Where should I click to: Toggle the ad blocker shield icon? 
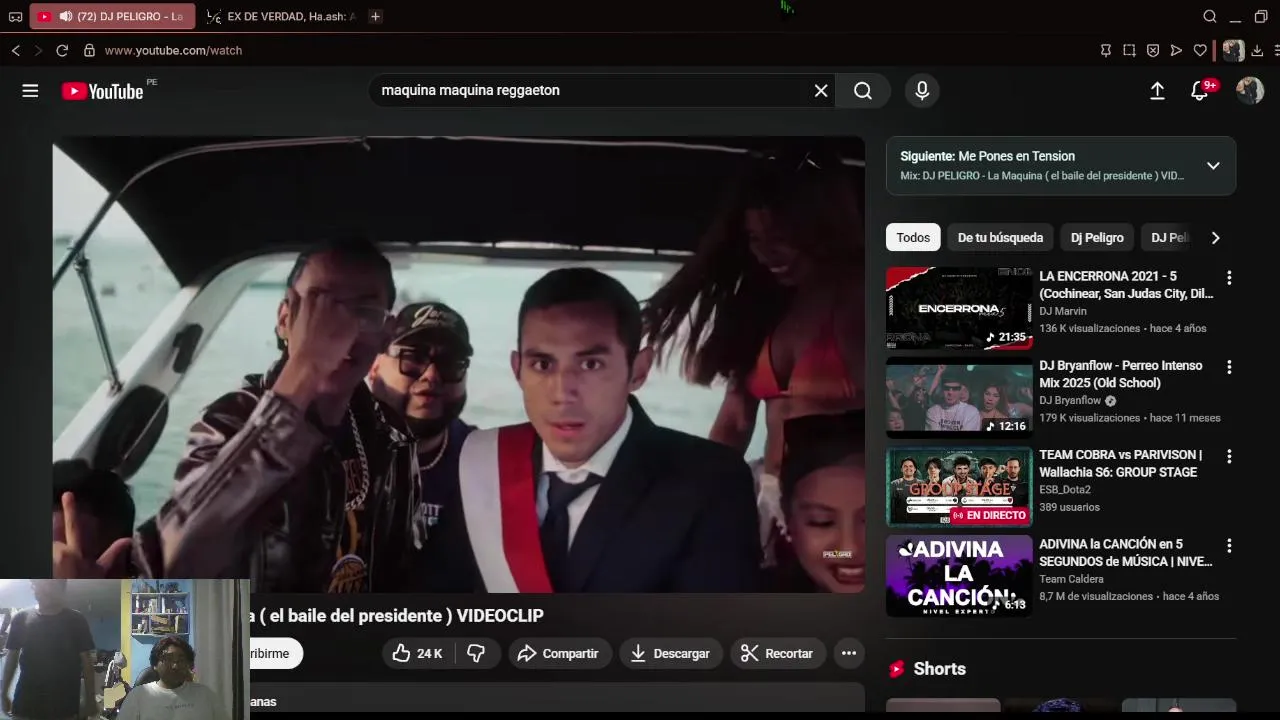click(x=1153, y=50)
